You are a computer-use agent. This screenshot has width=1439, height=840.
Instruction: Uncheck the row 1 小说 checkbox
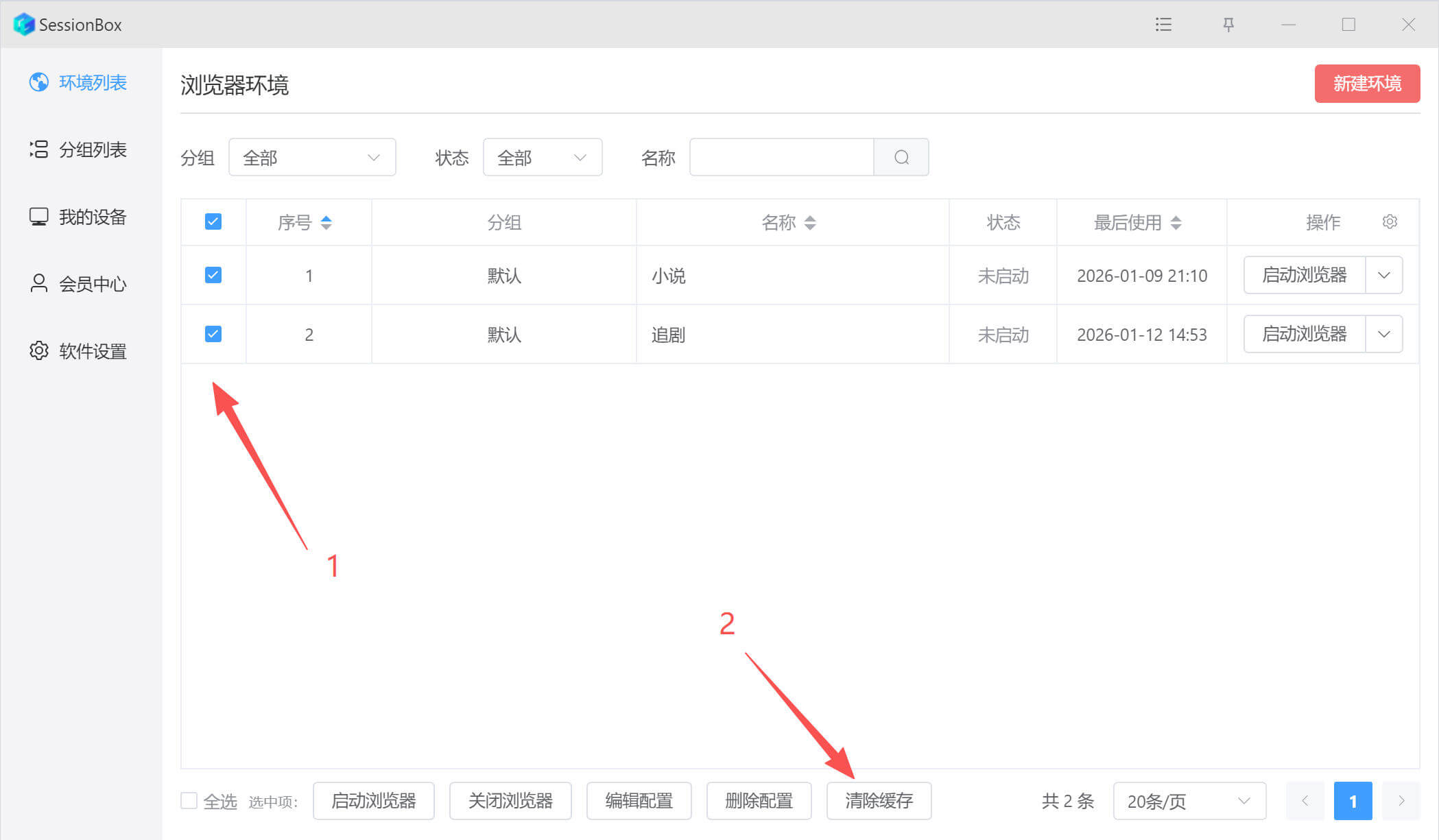pos(213,275)
